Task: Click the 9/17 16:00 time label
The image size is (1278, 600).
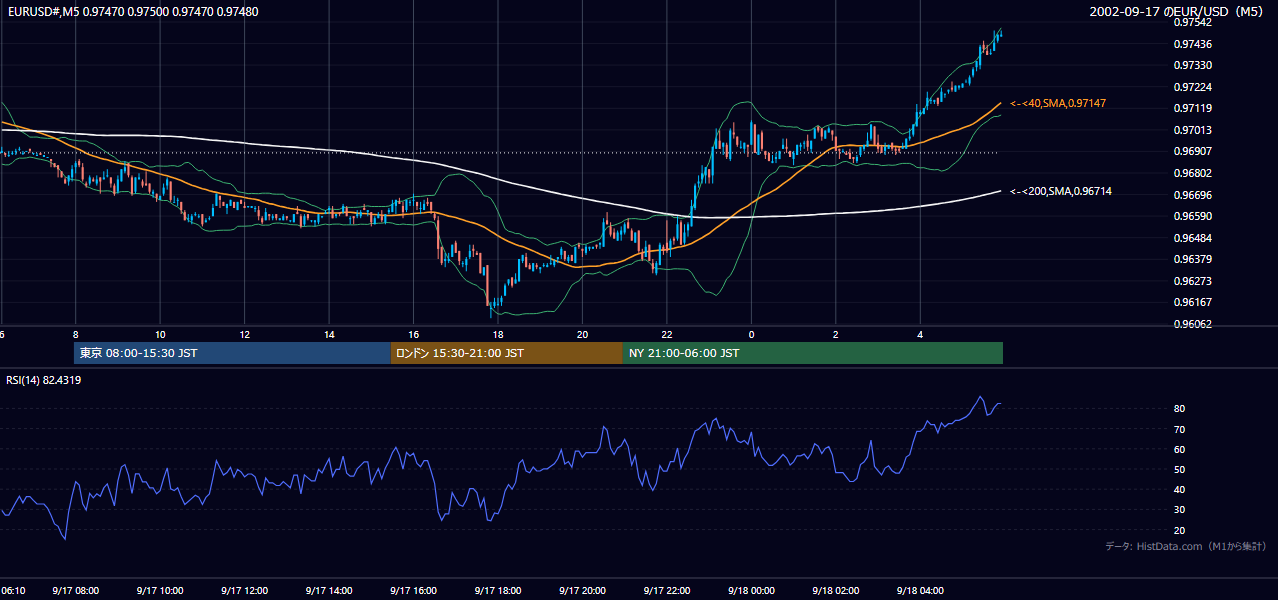Action: 413,591
